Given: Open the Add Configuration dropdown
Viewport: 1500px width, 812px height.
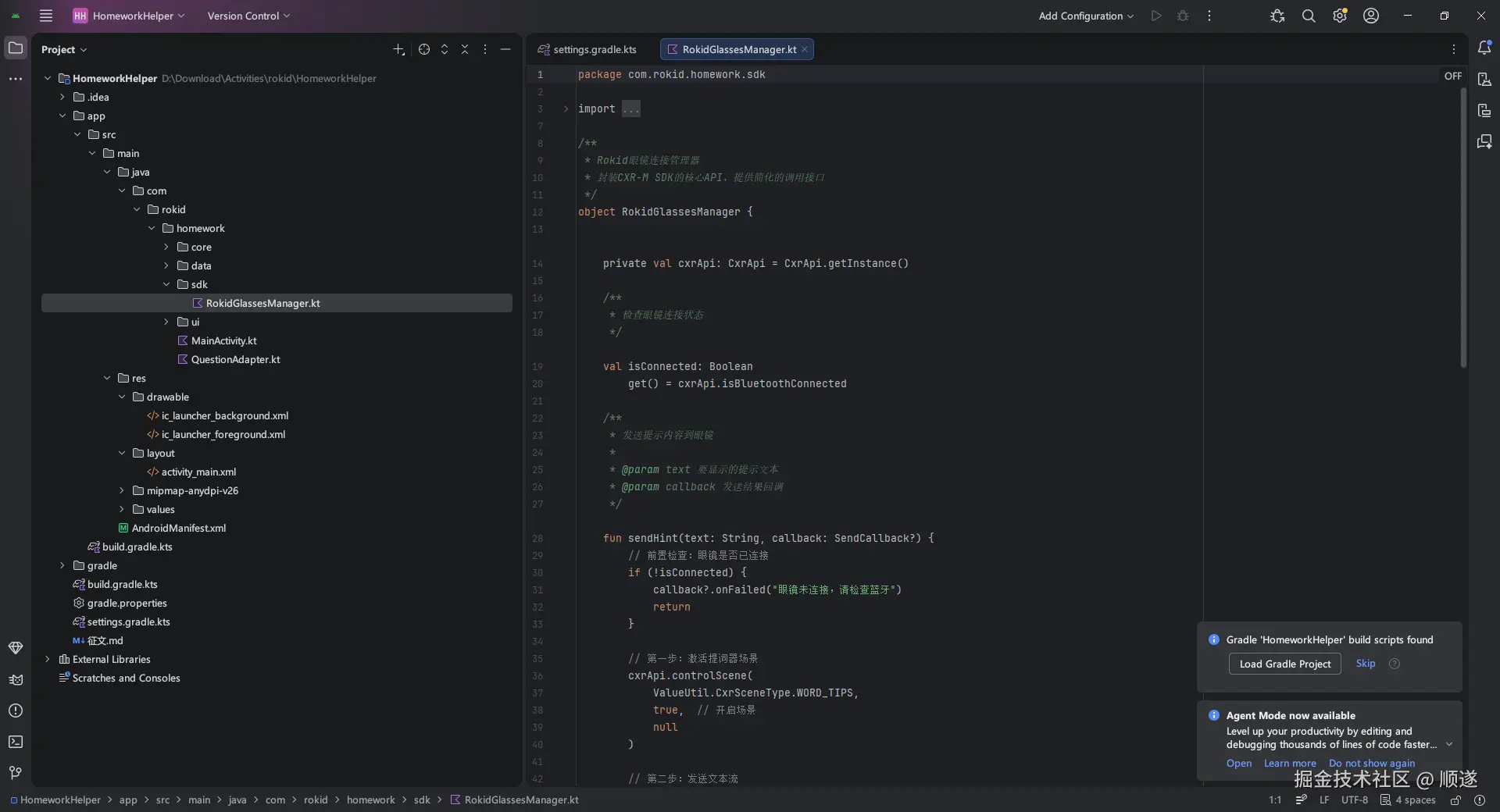Looking at the screenshot, I should tap(1085, 16).
